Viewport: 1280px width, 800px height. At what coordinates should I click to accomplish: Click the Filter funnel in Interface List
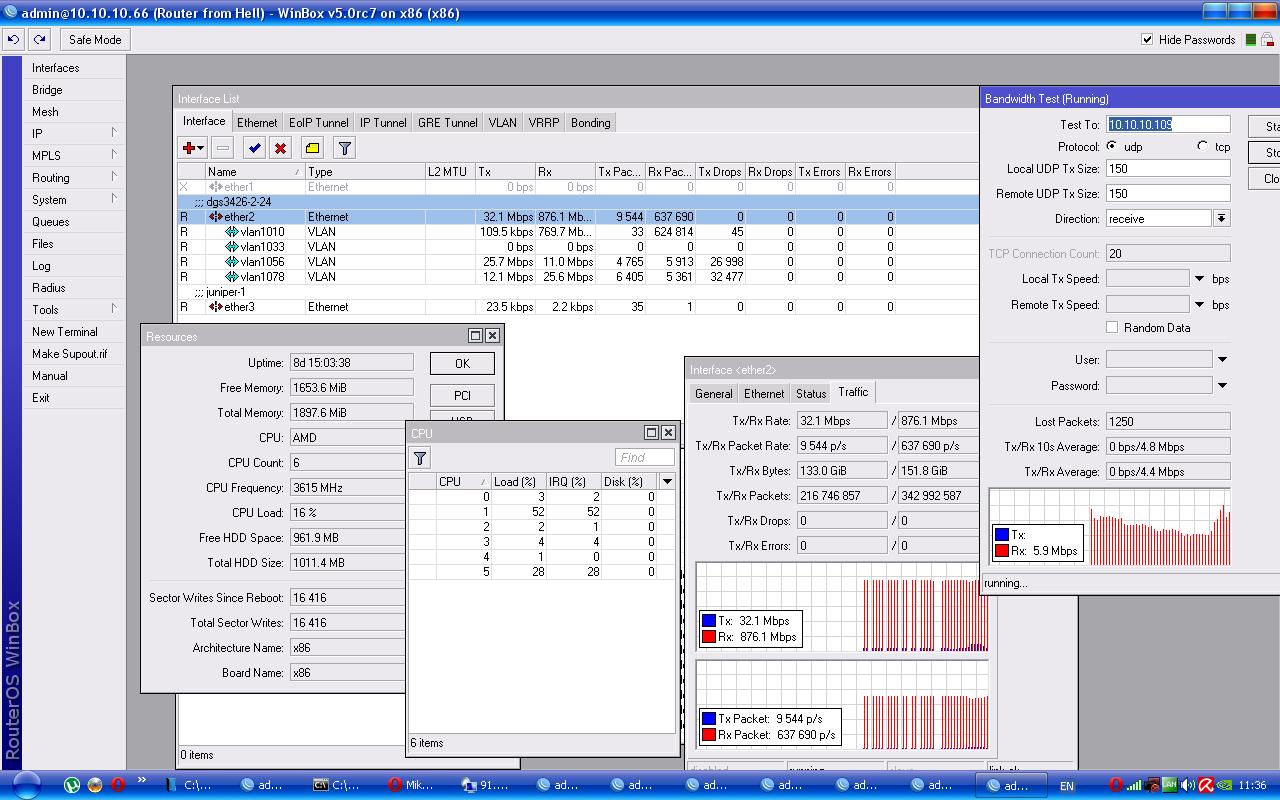point(344,148)
